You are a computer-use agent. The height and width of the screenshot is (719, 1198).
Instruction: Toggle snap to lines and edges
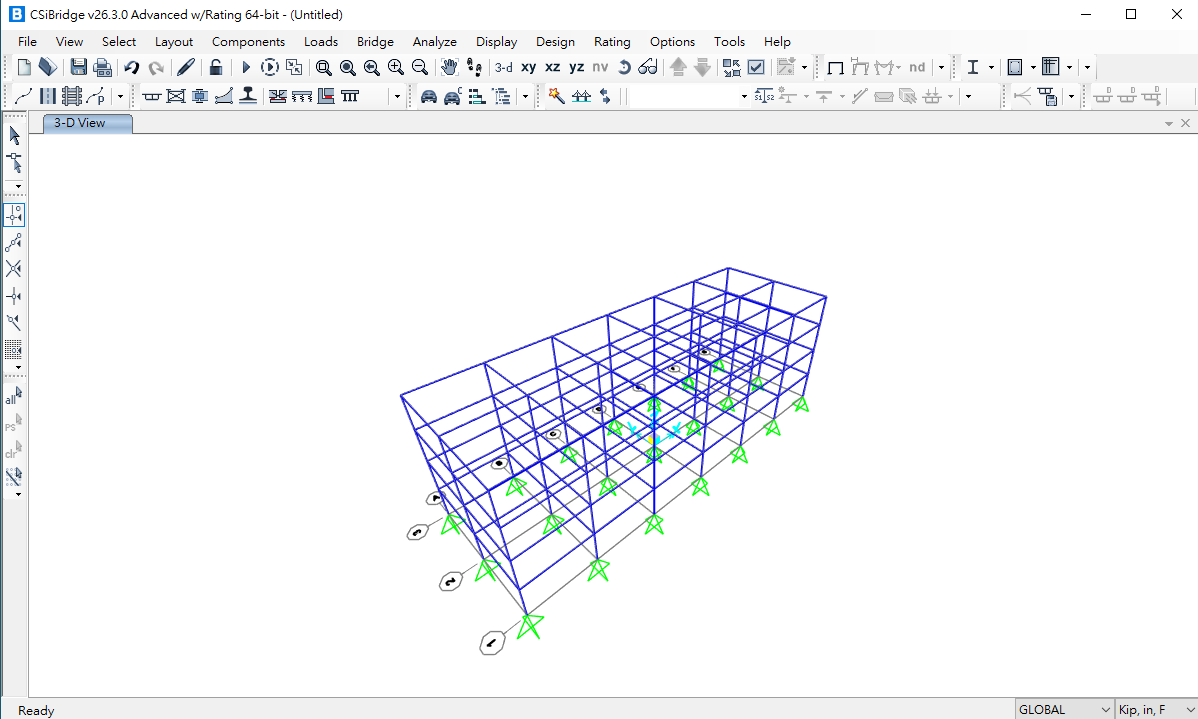coord(14,322)
